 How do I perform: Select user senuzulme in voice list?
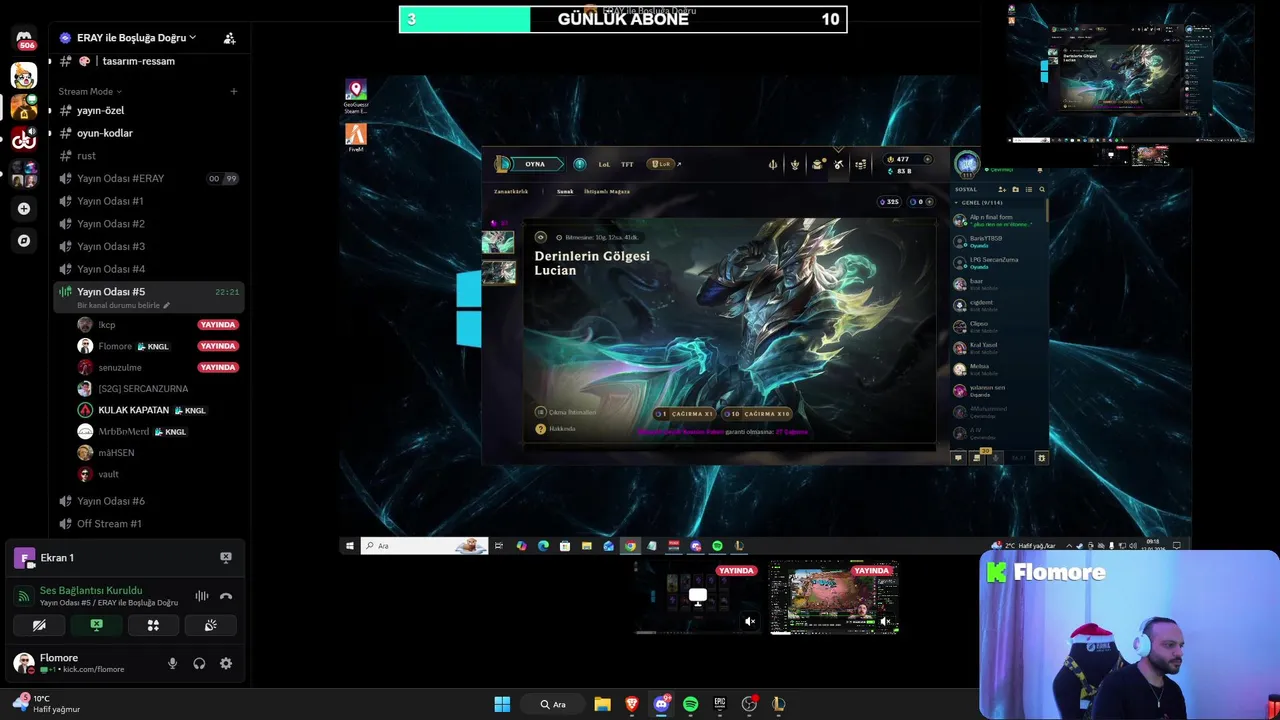158,368
